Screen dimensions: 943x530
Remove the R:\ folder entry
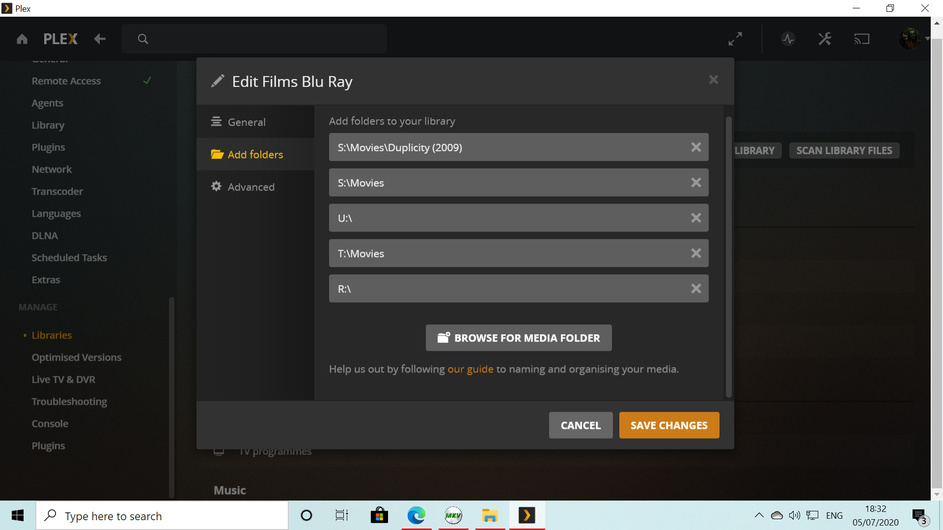coord(696,289)
